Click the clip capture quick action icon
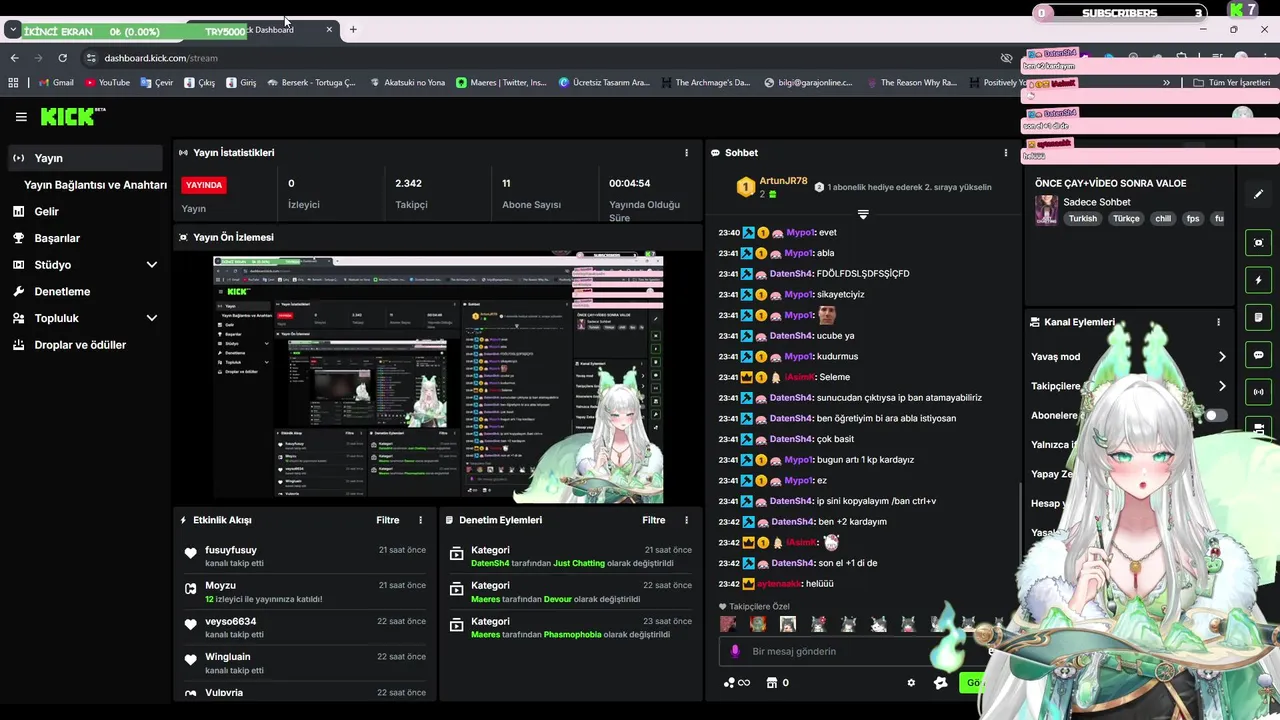Screen dimensions: 1280x720 tap(1258, 243)
